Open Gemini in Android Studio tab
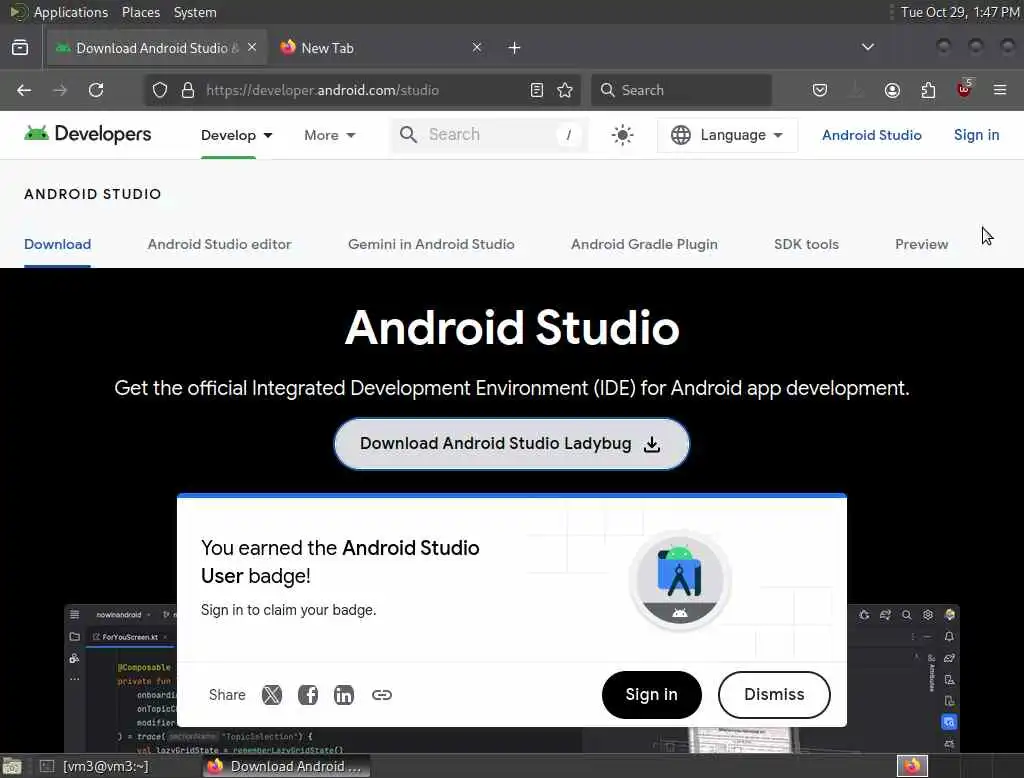The image size is (1024, 778). [431, 244]
